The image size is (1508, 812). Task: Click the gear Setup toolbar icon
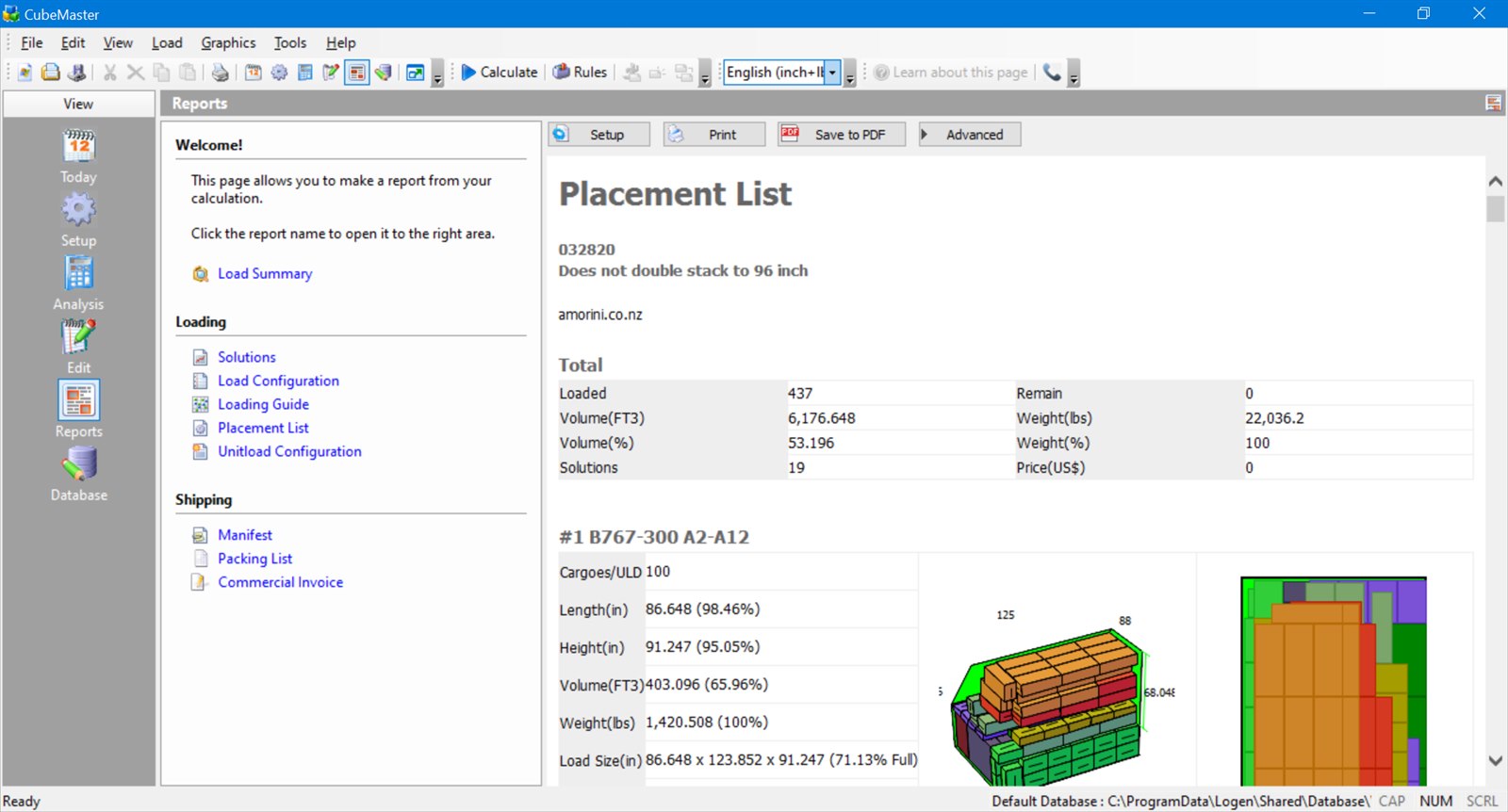(279, 73)
